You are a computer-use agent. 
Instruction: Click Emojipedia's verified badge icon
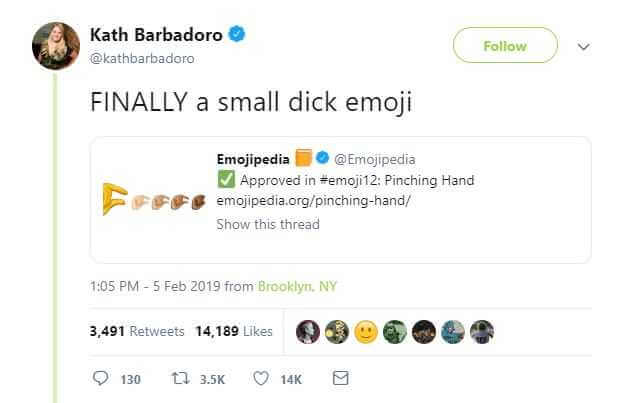[x=323, y=159]
